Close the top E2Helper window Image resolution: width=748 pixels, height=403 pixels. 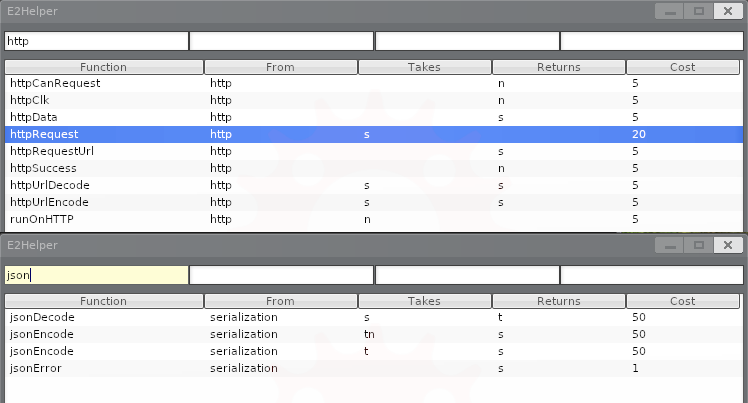coord(728,11)
